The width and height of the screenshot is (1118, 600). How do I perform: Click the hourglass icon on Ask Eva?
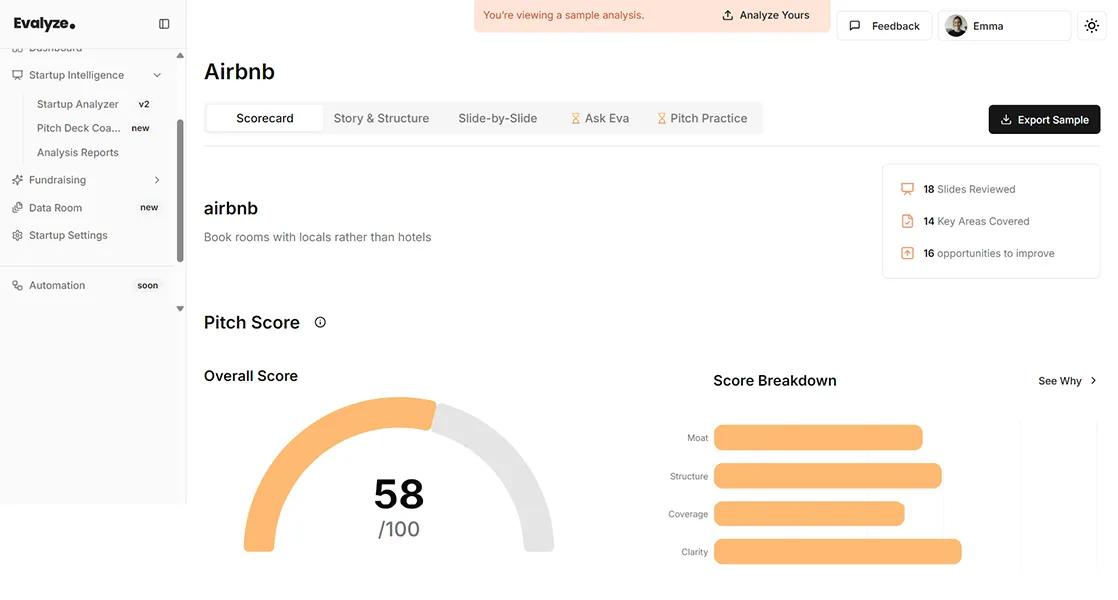tap(575, 118)
